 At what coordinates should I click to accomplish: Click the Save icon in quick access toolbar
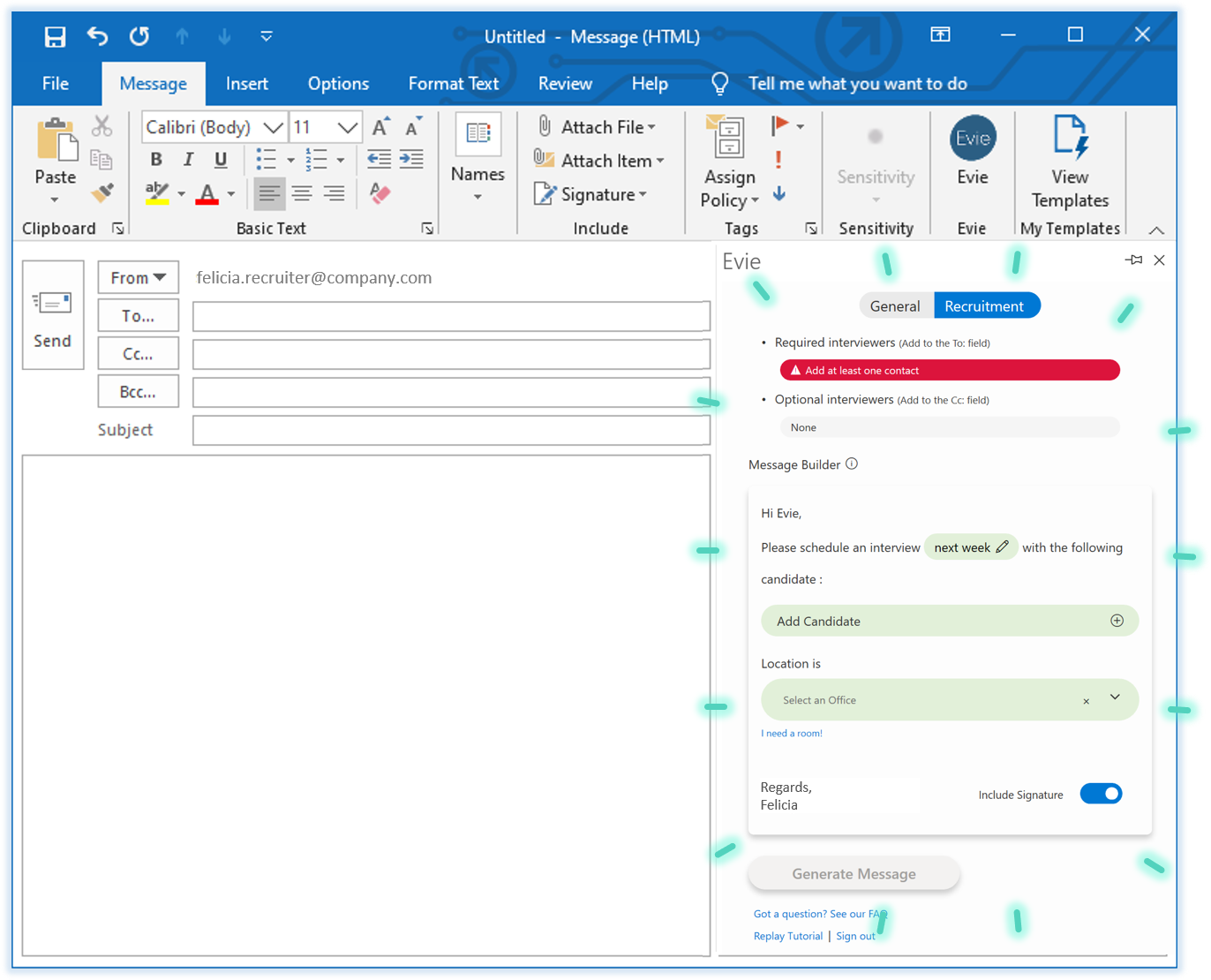pyautogui.click(x=55, y=36)
